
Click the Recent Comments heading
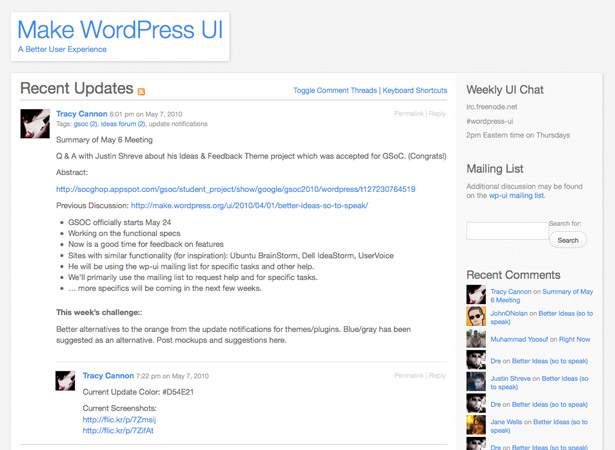513,275
